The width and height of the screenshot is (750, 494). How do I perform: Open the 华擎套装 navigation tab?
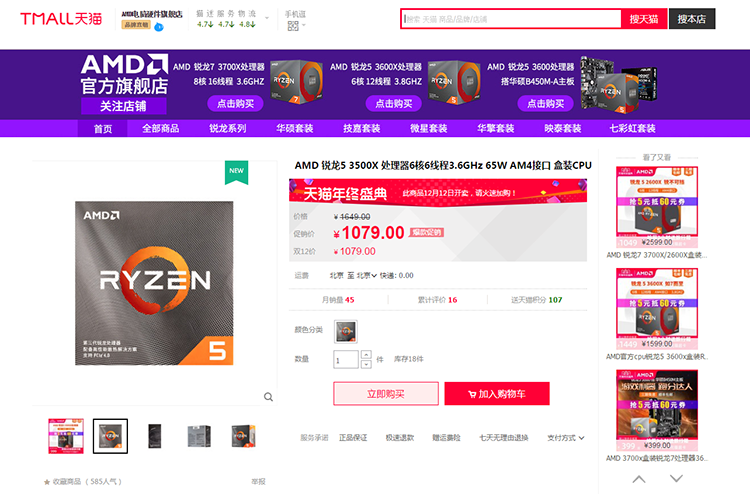496,129
